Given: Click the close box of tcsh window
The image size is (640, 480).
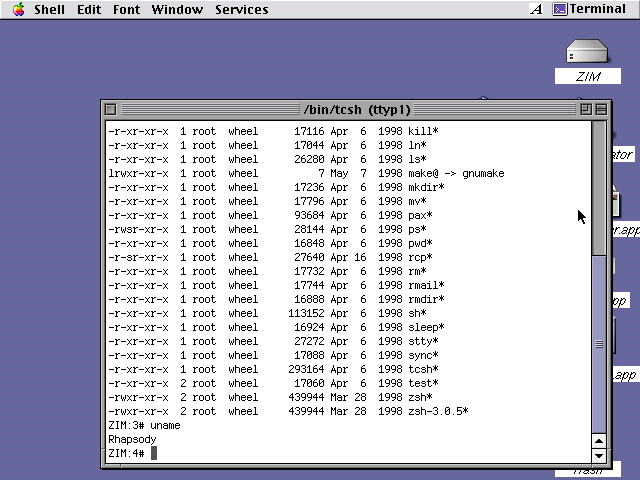Looking at the screenshot, I should pos(111,109).
